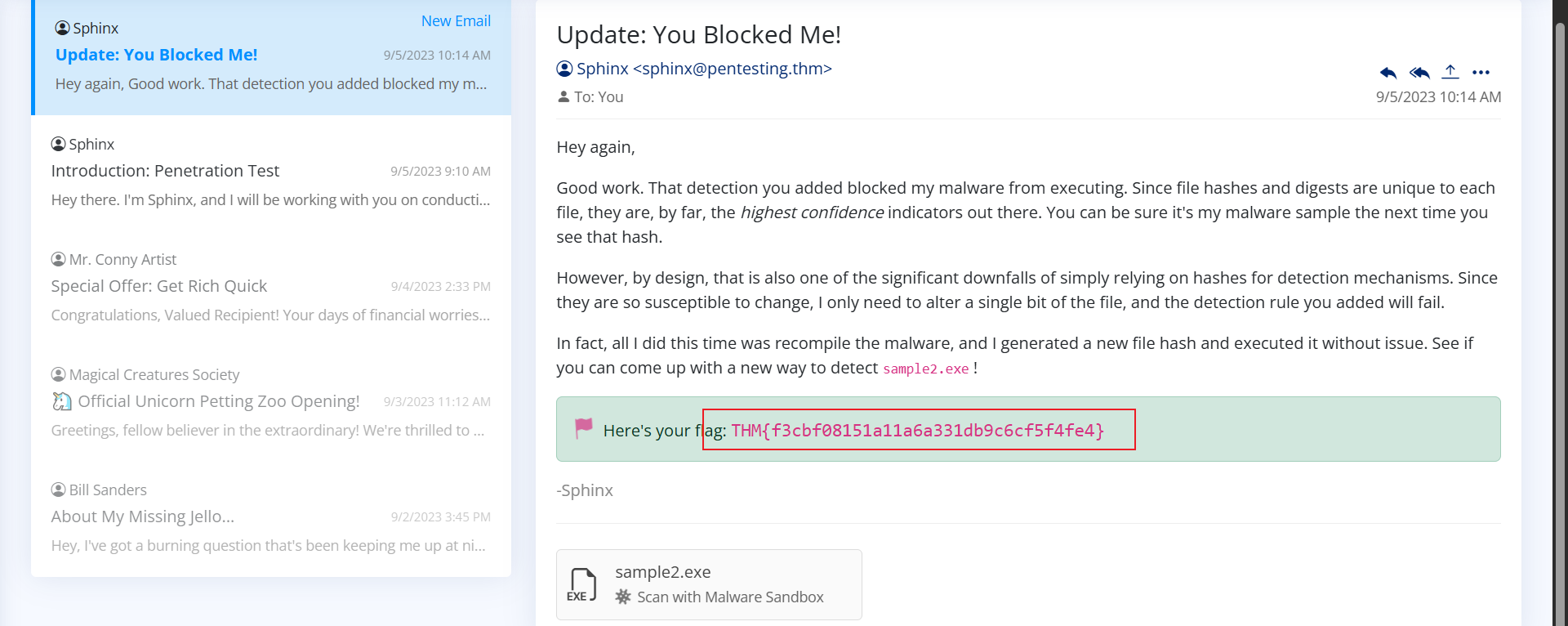Click the forward upload arrow icon

click(x=1450, y=72)
